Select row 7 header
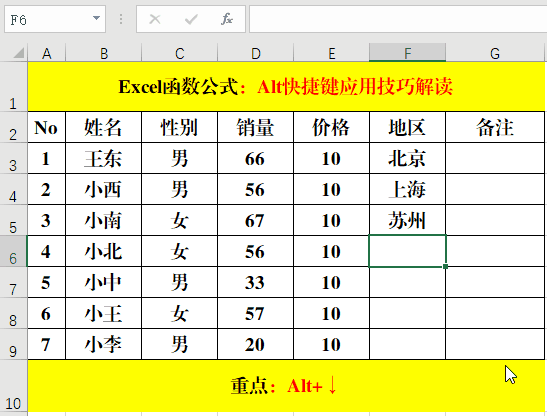This screenshot has height=416, width=547. pos(13,282)
